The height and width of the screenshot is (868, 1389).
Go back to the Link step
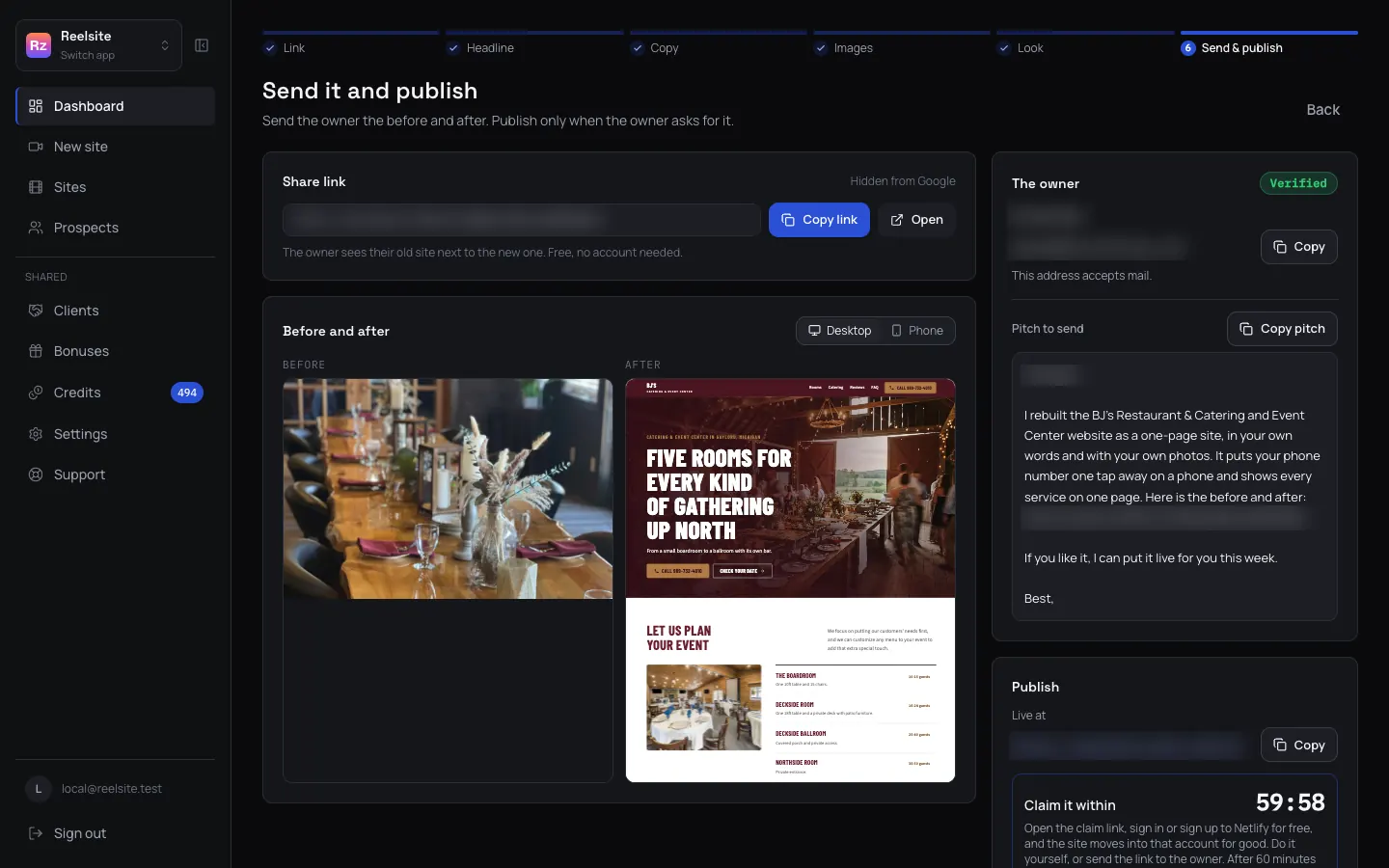click(350, 45)
